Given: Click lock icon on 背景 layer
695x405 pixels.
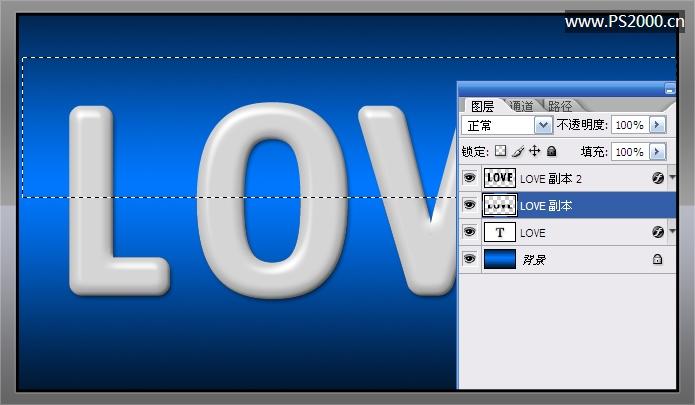Looking at the screenshot, I should pos(657,259).
